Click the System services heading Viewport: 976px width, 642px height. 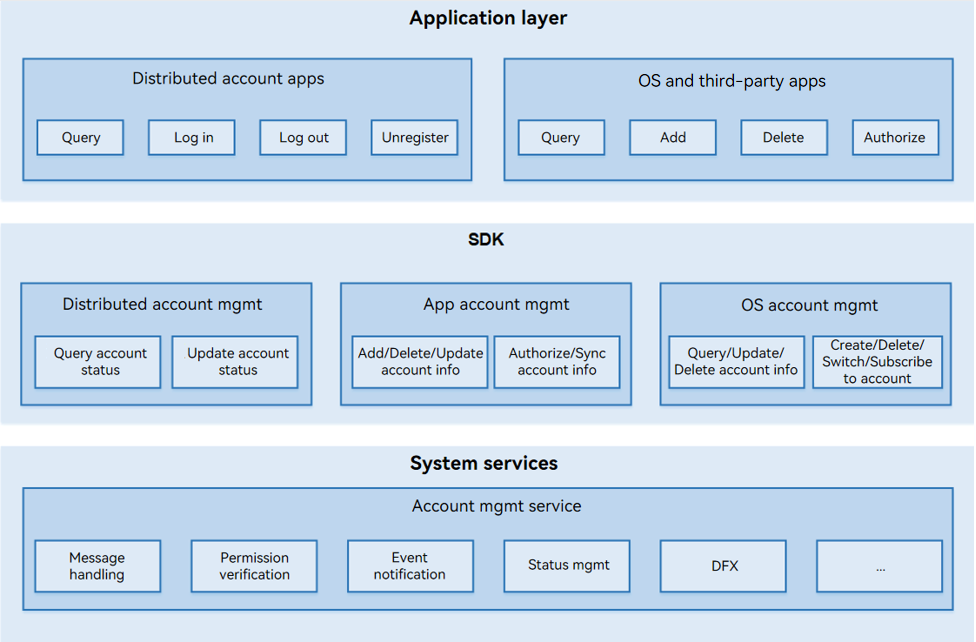[484, 463]
